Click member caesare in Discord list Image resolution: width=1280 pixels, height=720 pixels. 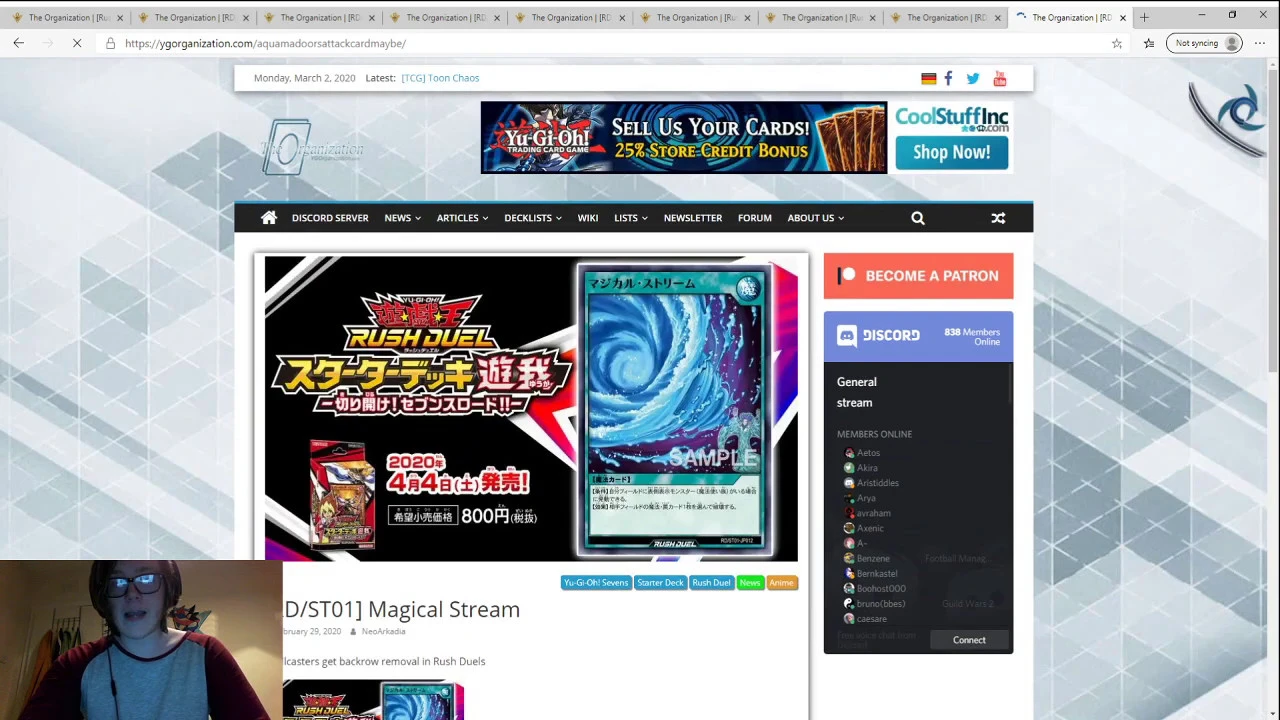click(871, 619)
